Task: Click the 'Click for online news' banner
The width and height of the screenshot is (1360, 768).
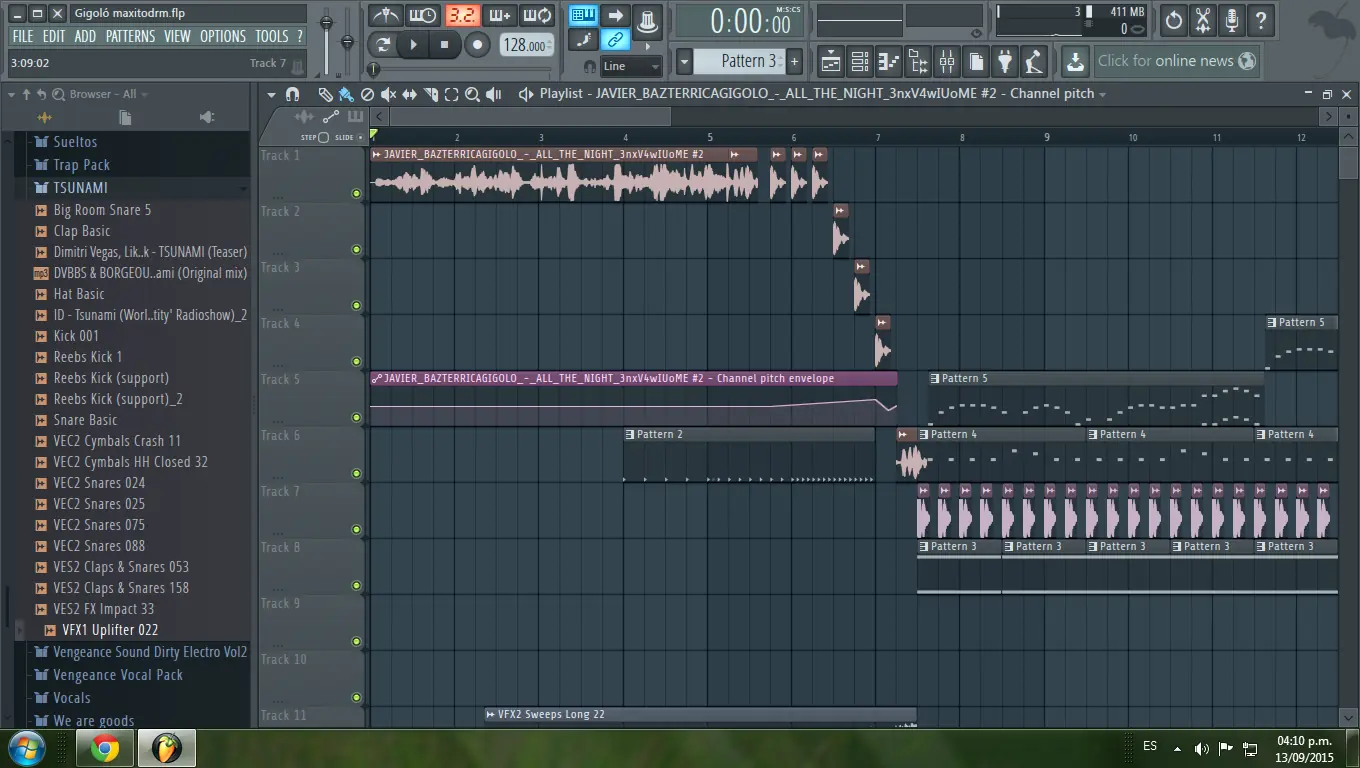Action: [1176, 61]
